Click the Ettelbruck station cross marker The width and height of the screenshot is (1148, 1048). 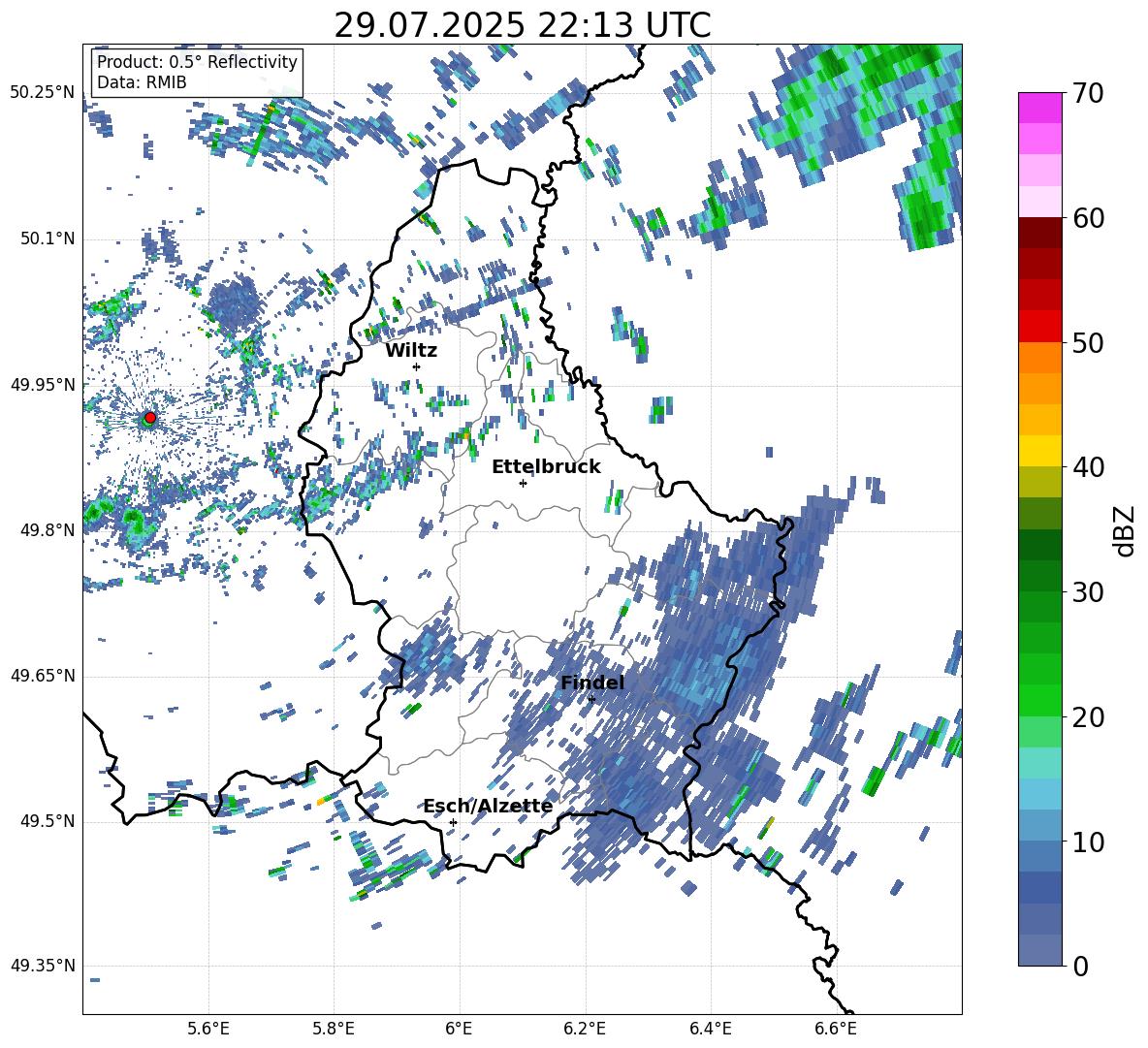(x=523, y=483)
